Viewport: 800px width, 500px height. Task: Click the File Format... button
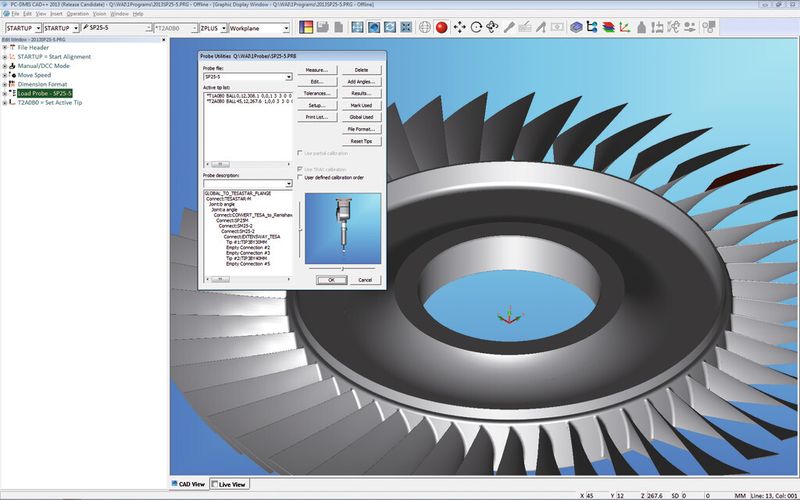click(x=361, y=129)
